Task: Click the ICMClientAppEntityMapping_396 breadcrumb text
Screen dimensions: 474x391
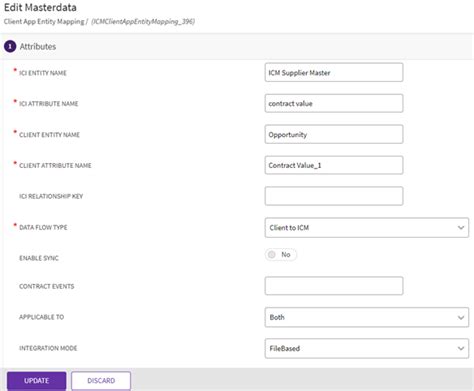Action: tap(143, 22)
